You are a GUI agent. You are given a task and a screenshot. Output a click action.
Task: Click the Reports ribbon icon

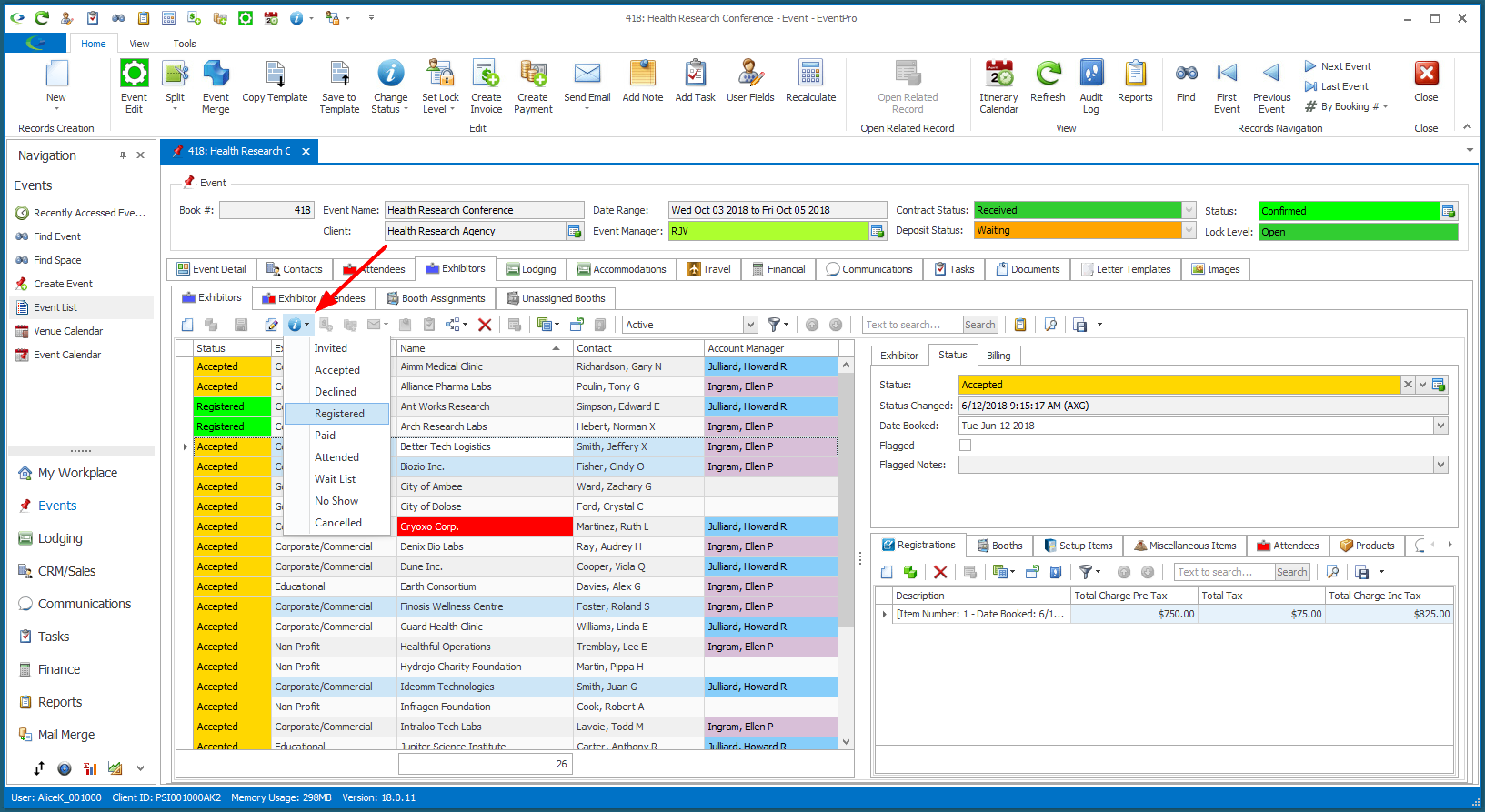point(1135,82)
